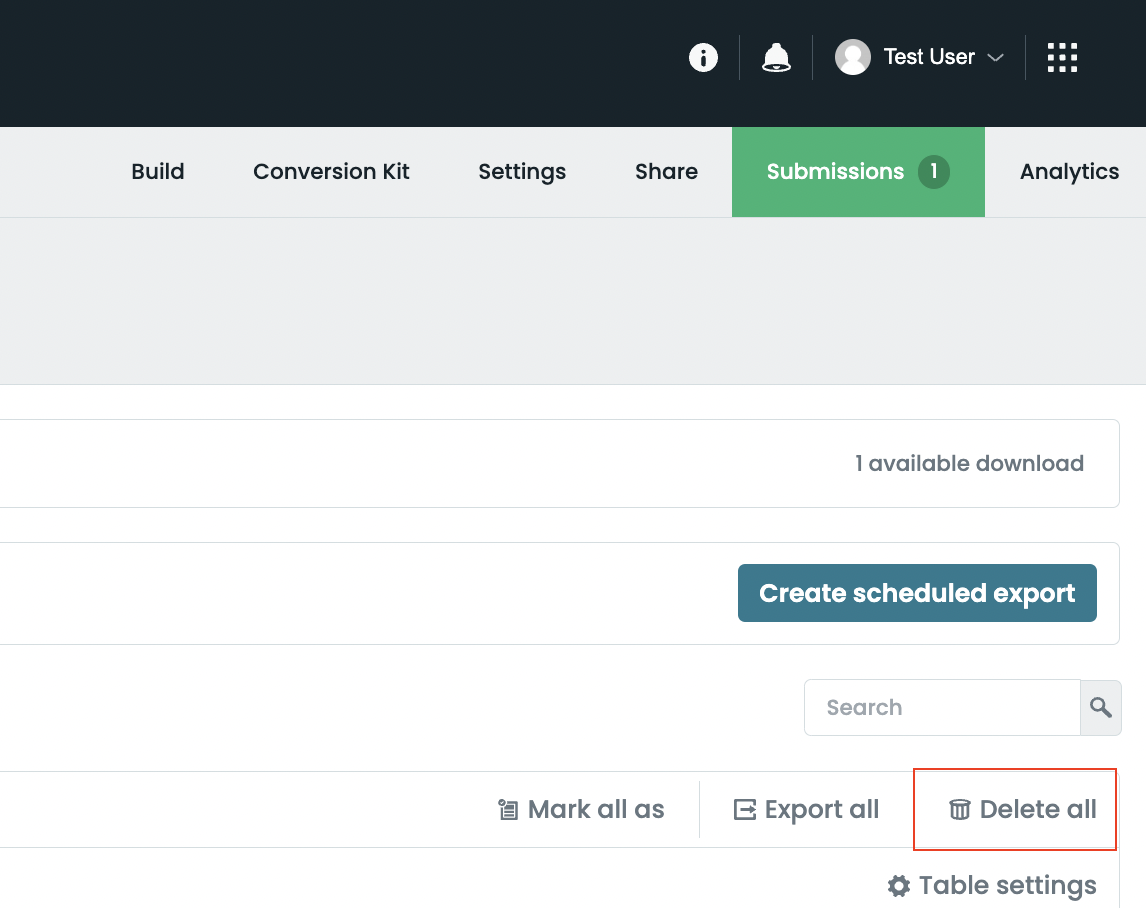Open the Settings tab
1146x908 pixels.
tap(522, 172)
